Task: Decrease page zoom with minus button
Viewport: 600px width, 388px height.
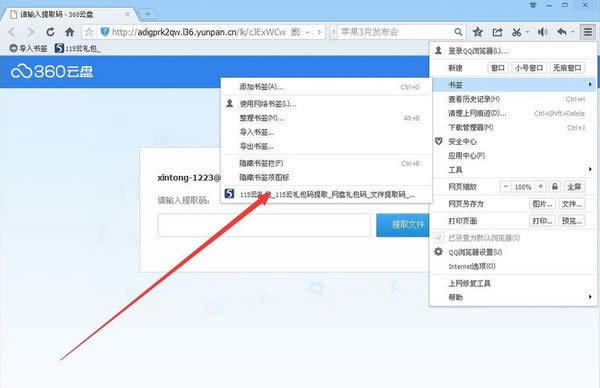Action: click(x=506, y=187)
